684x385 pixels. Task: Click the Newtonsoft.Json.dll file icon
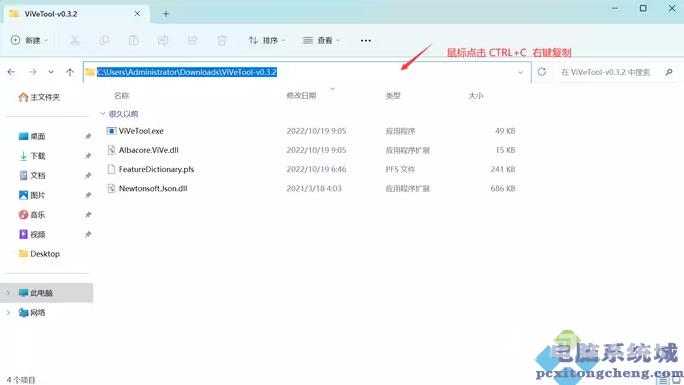(111, 188)
